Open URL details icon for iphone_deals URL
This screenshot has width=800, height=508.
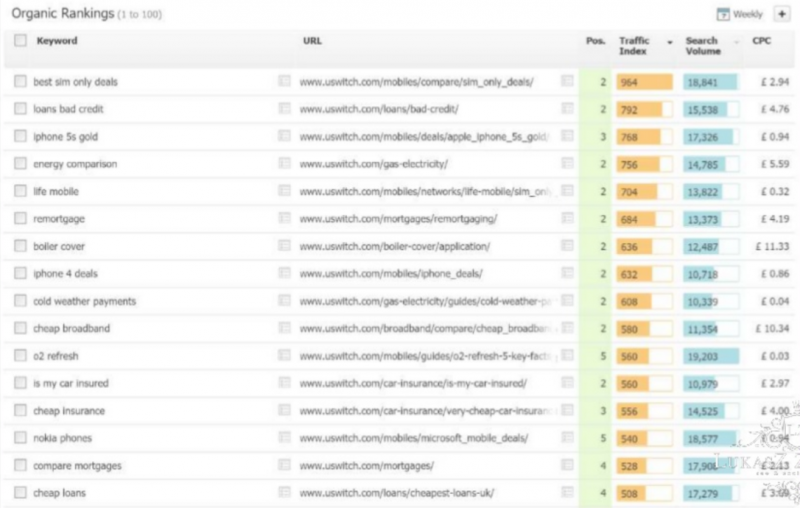point(567,273)
